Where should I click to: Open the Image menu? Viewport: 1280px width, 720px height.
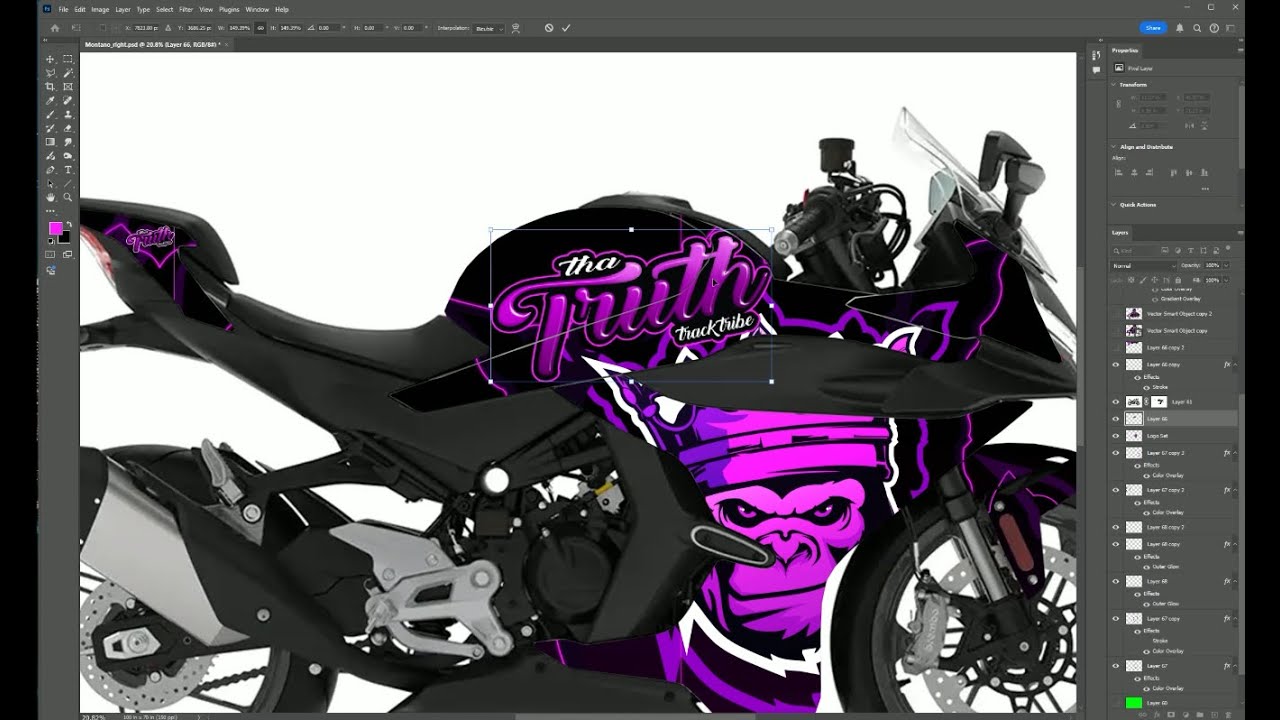pyautogui.click(x=100, y=9)
